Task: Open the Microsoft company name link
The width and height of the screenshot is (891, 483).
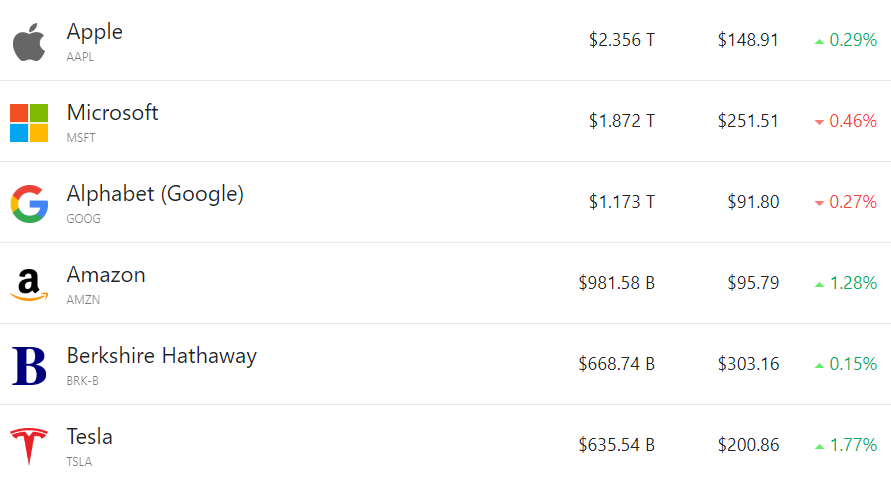Action: pos(112,113)
